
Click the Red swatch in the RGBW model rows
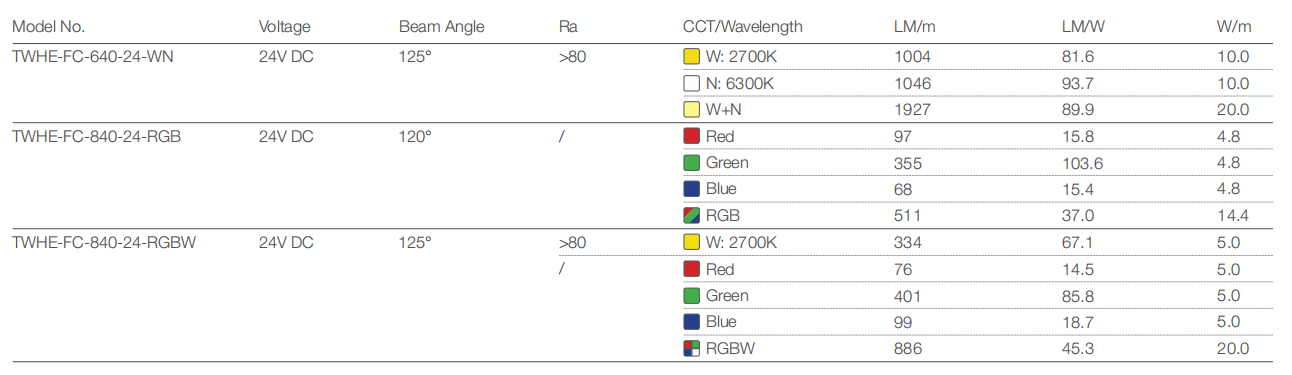pos(691,269)
